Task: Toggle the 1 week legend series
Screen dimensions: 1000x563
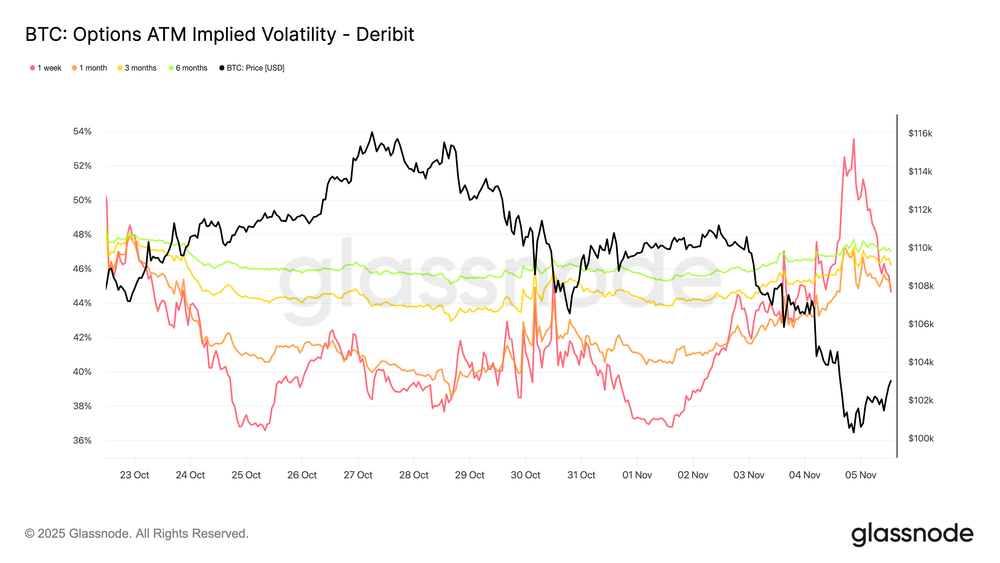Action: (x=50, y=68)
